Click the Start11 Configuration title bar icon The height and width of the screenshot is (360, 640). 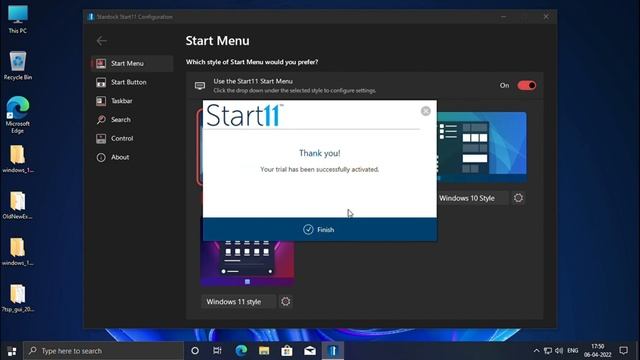coord(91,17)
